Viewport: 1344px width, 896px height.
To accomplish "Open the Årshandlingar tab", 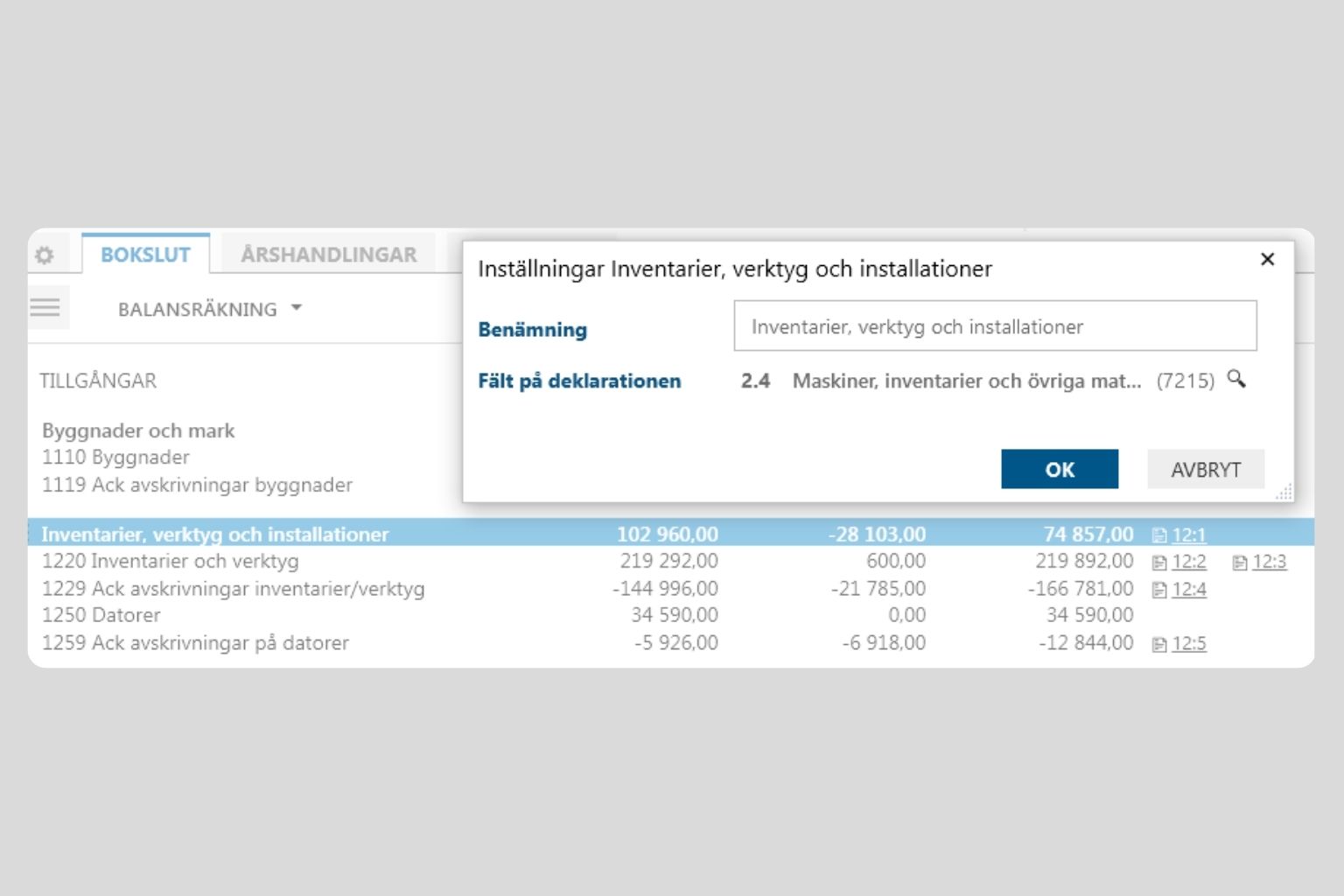I will 328,255.
